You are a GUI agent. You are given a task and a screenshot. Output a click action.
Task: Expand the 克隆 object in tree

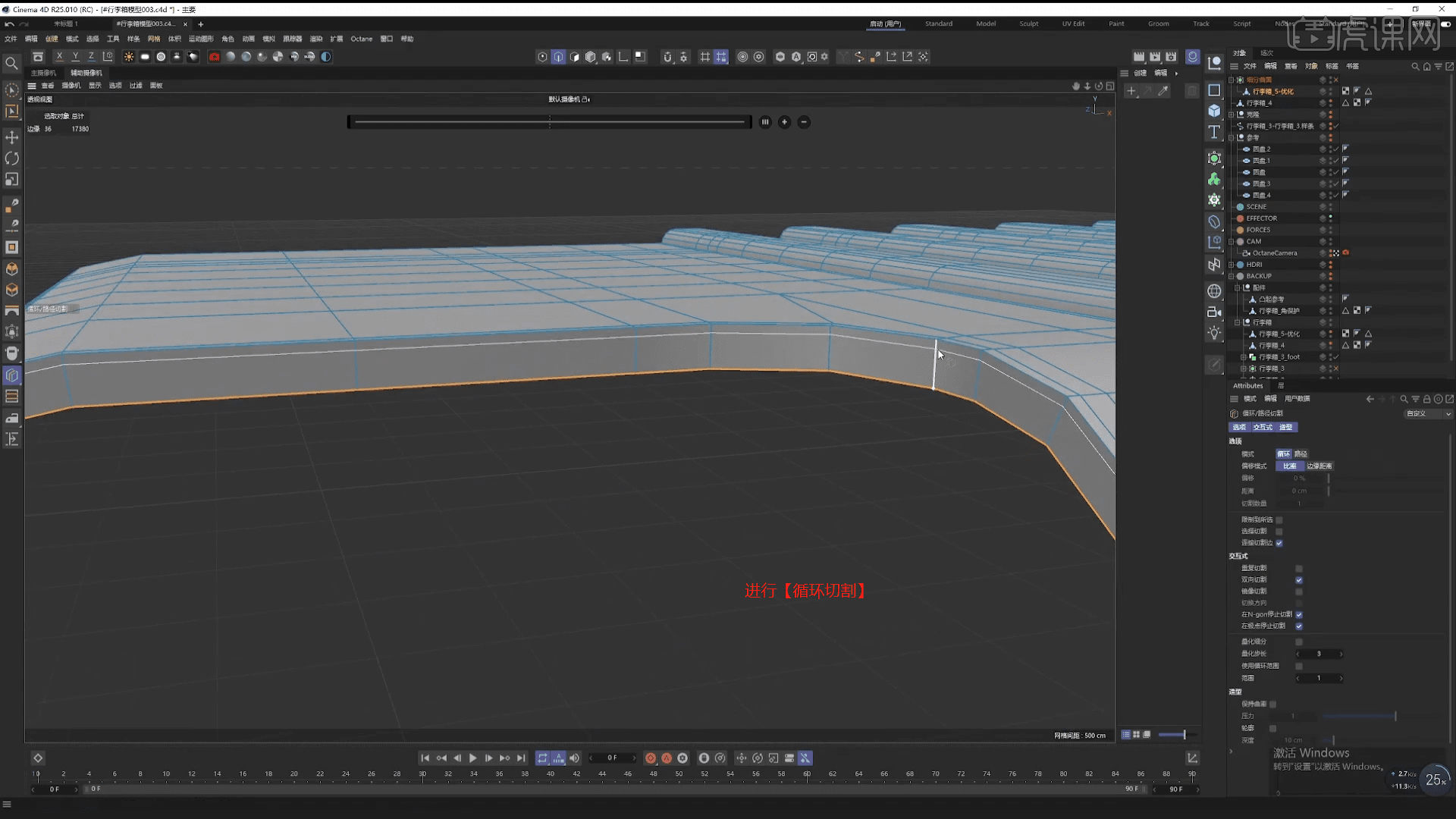tap(1232, 115)
